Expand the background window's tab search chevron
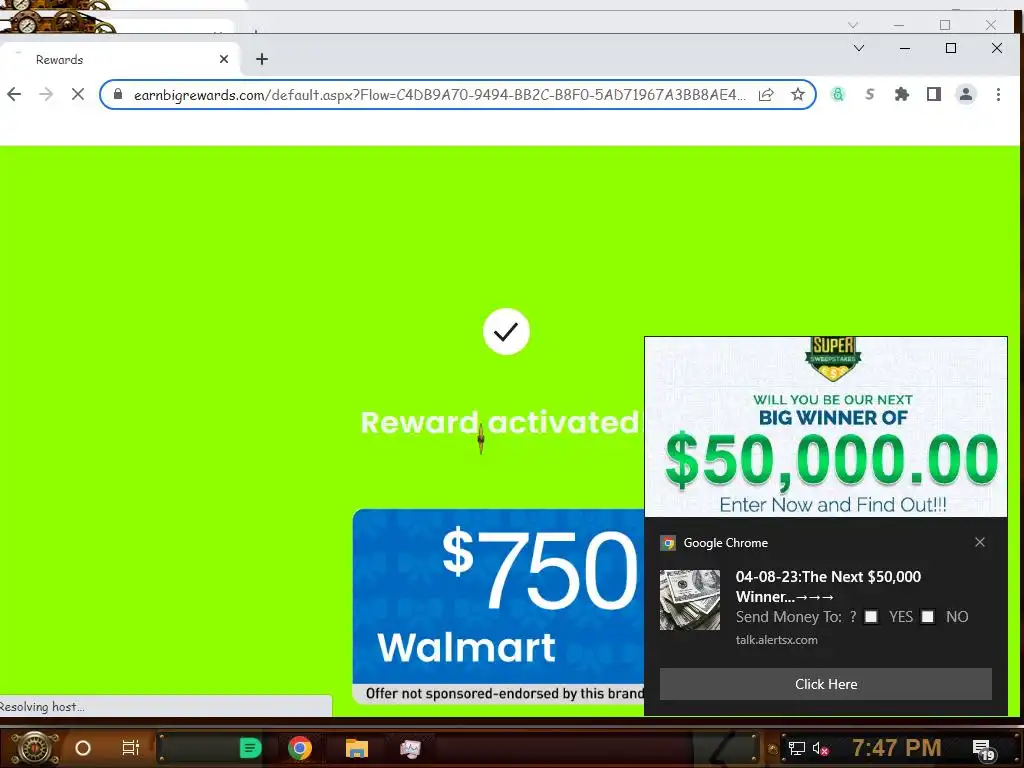This screenshot has width=1024, height=768. [853, 25]
